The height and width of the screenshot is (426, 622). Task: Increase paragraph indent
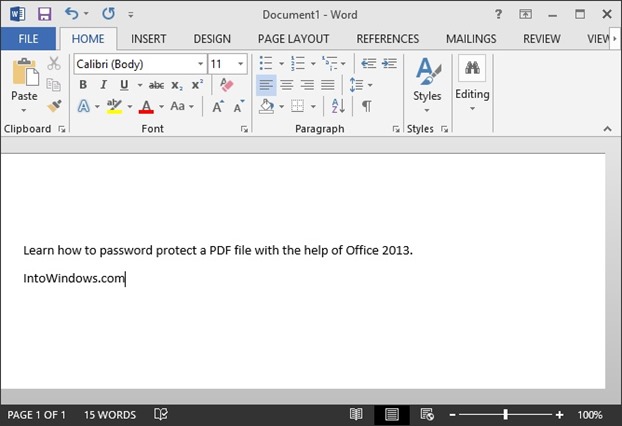coord(389,63)
